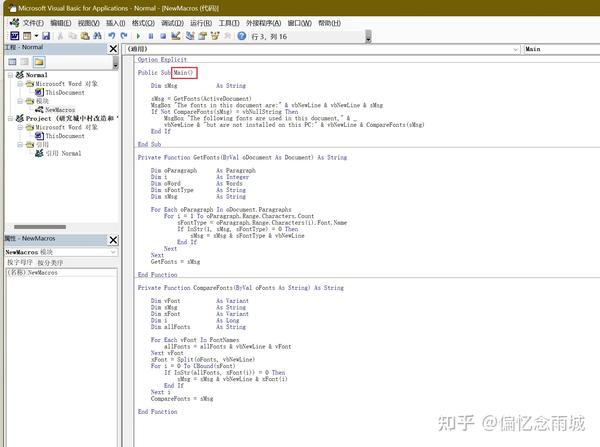Close the 属性 - NewMacros properties panel

pos(113,240)
